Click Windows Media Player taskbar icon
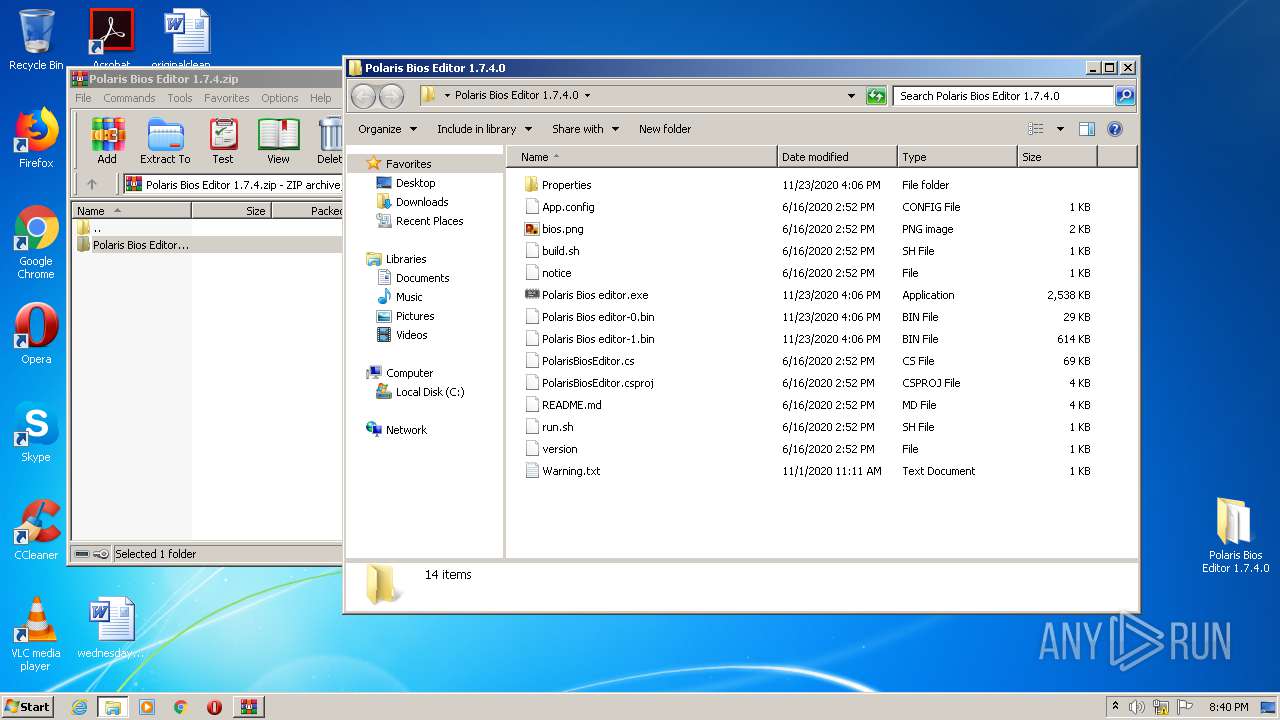This screenshot has width=1280, height=720. point(147,707)
